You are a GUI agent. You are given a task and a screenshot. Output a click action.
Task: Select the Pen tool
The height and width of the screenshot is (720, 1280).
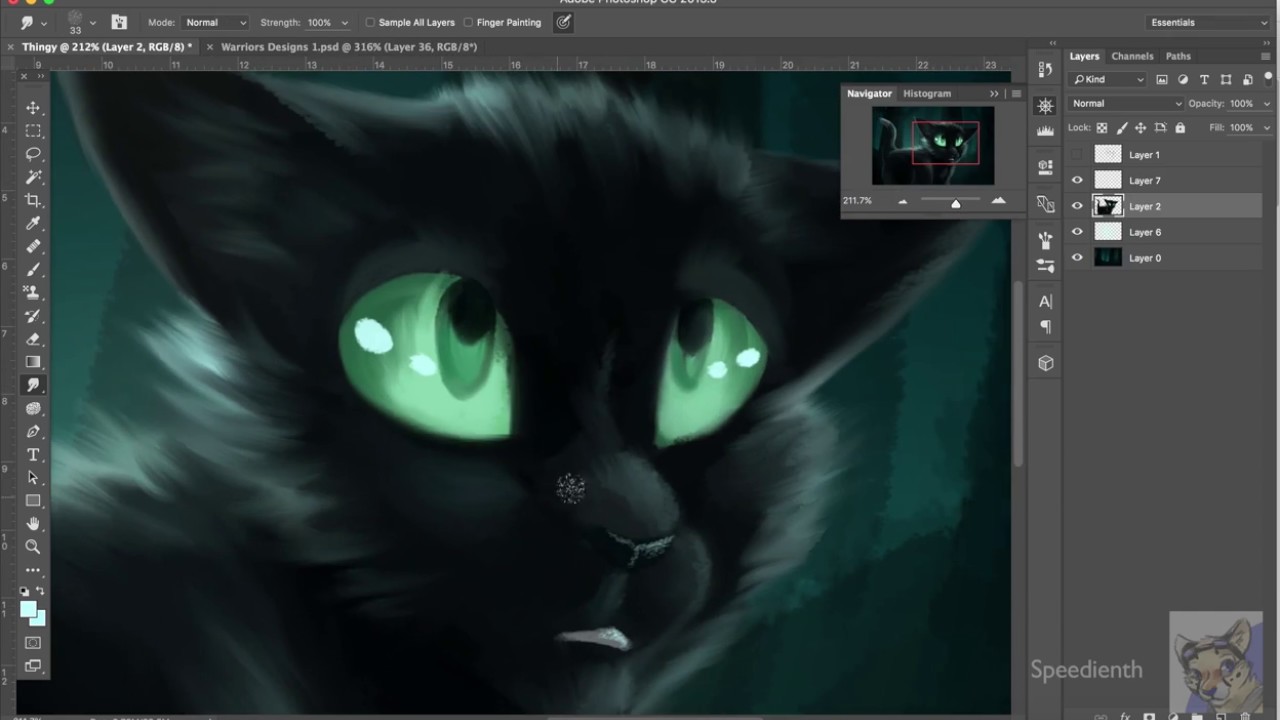pyautogui.click(x=33, y=431)
